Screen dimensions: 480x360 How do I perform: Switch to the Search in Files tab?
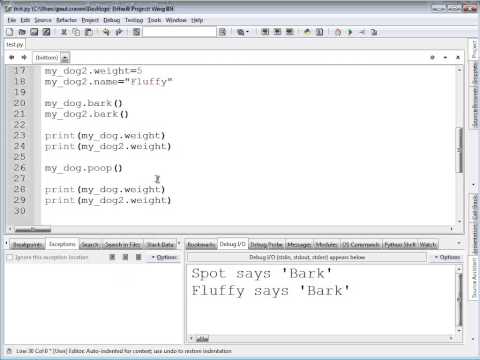(122, 245)
